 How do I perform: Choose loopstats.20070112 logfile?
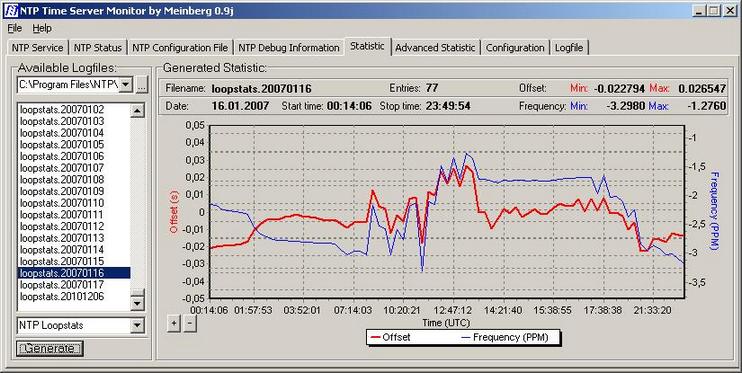(74, 226)
